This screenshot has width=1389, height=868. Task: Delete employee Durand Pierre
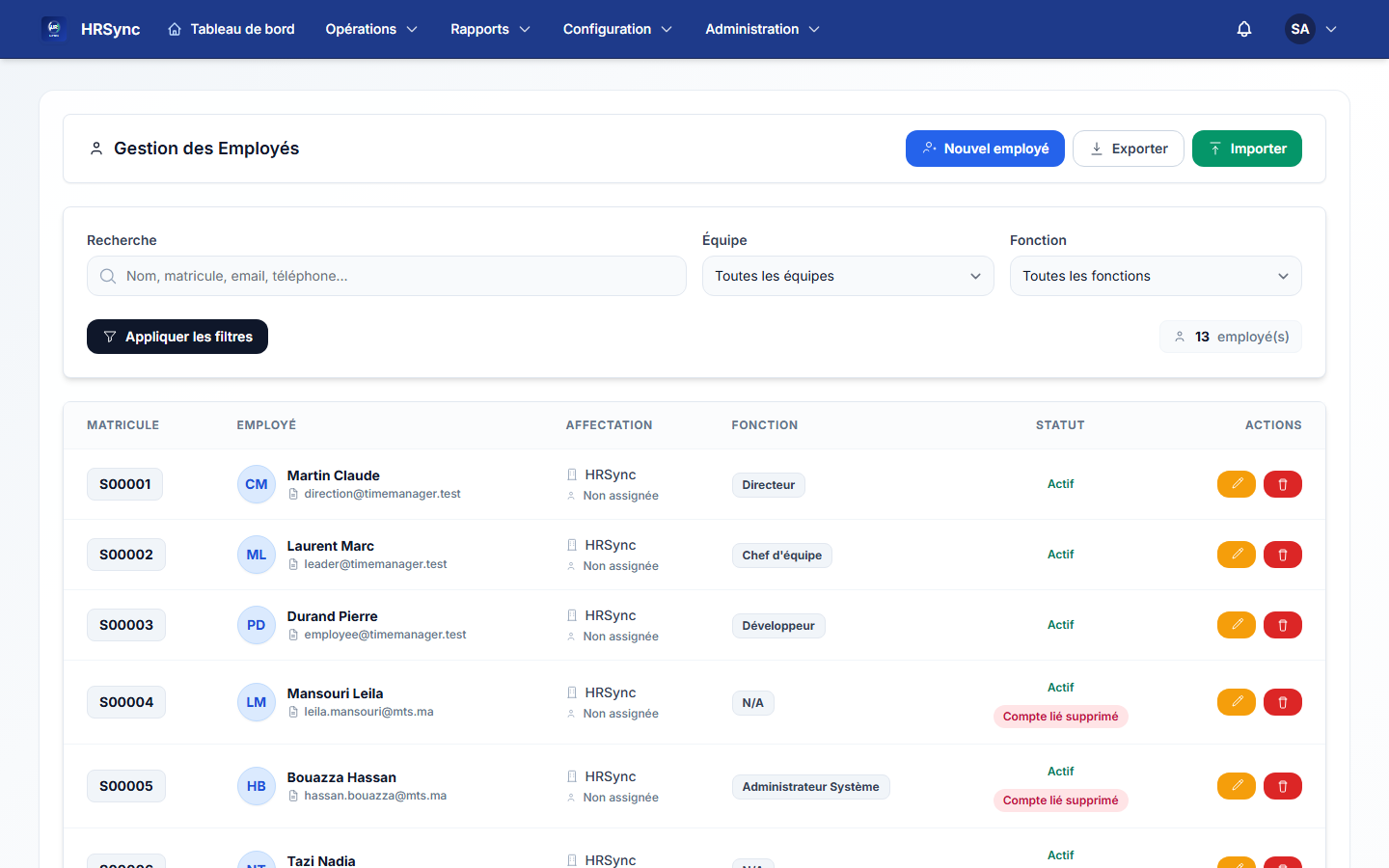[1283, 625]
